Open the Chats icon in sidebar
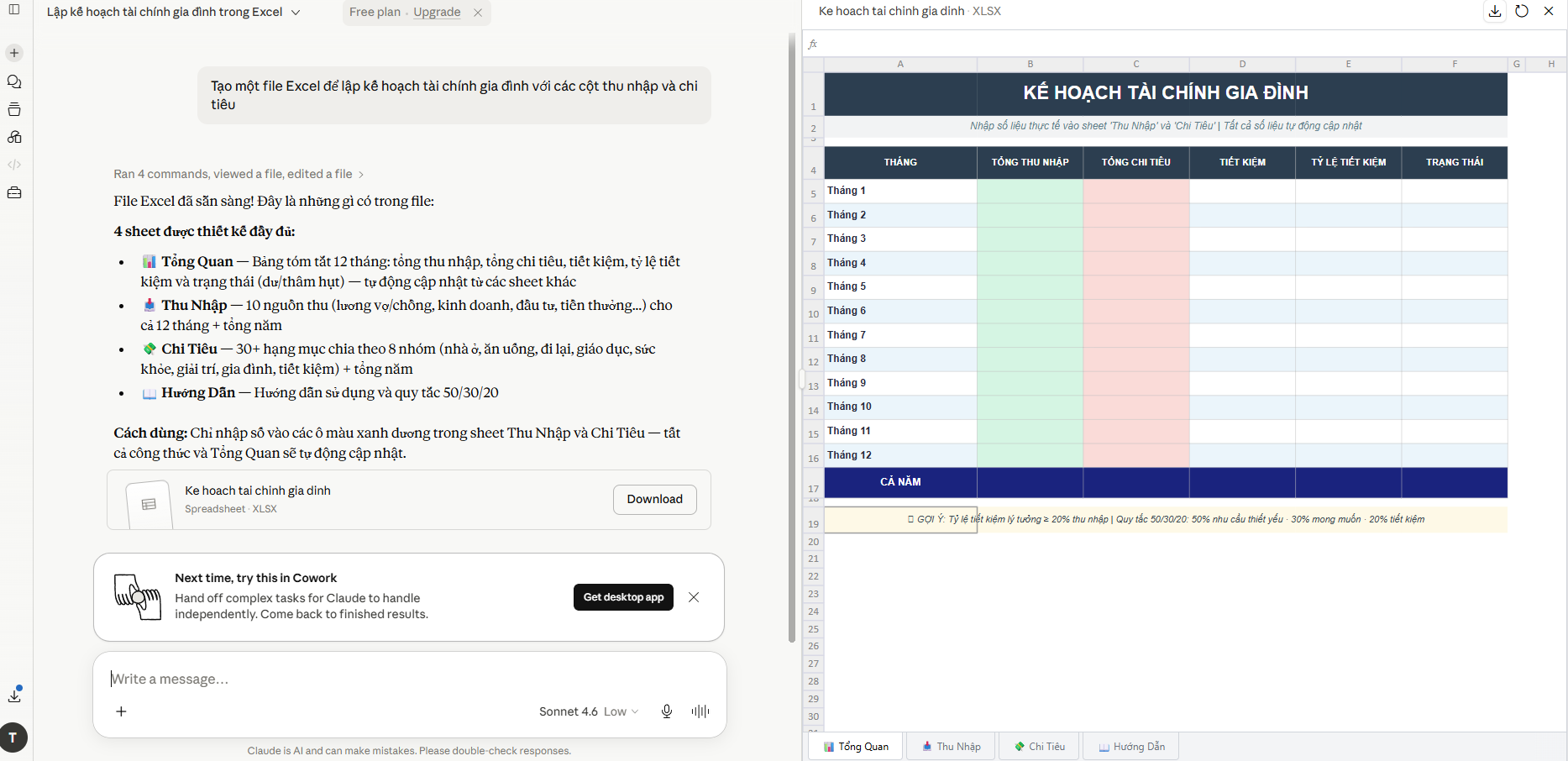1568x761 pixels. 14,81
